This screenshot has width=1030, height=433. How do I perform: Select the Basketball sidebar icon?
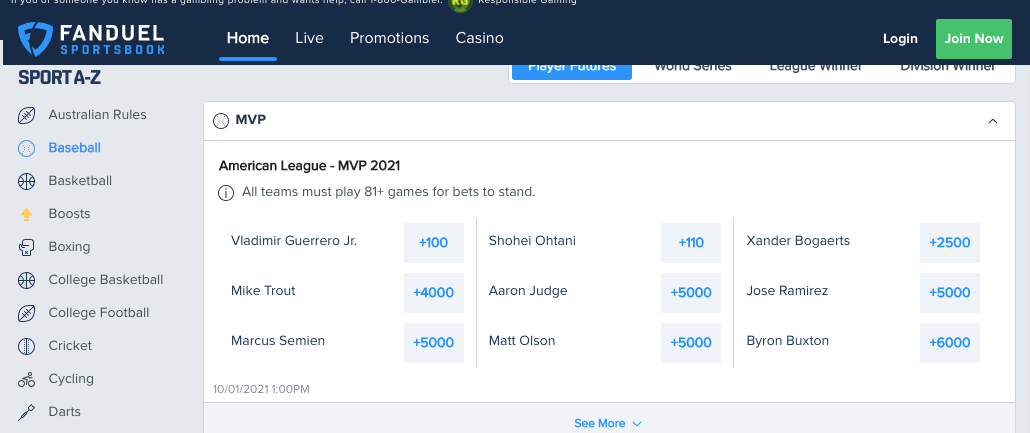click(26, 181)
